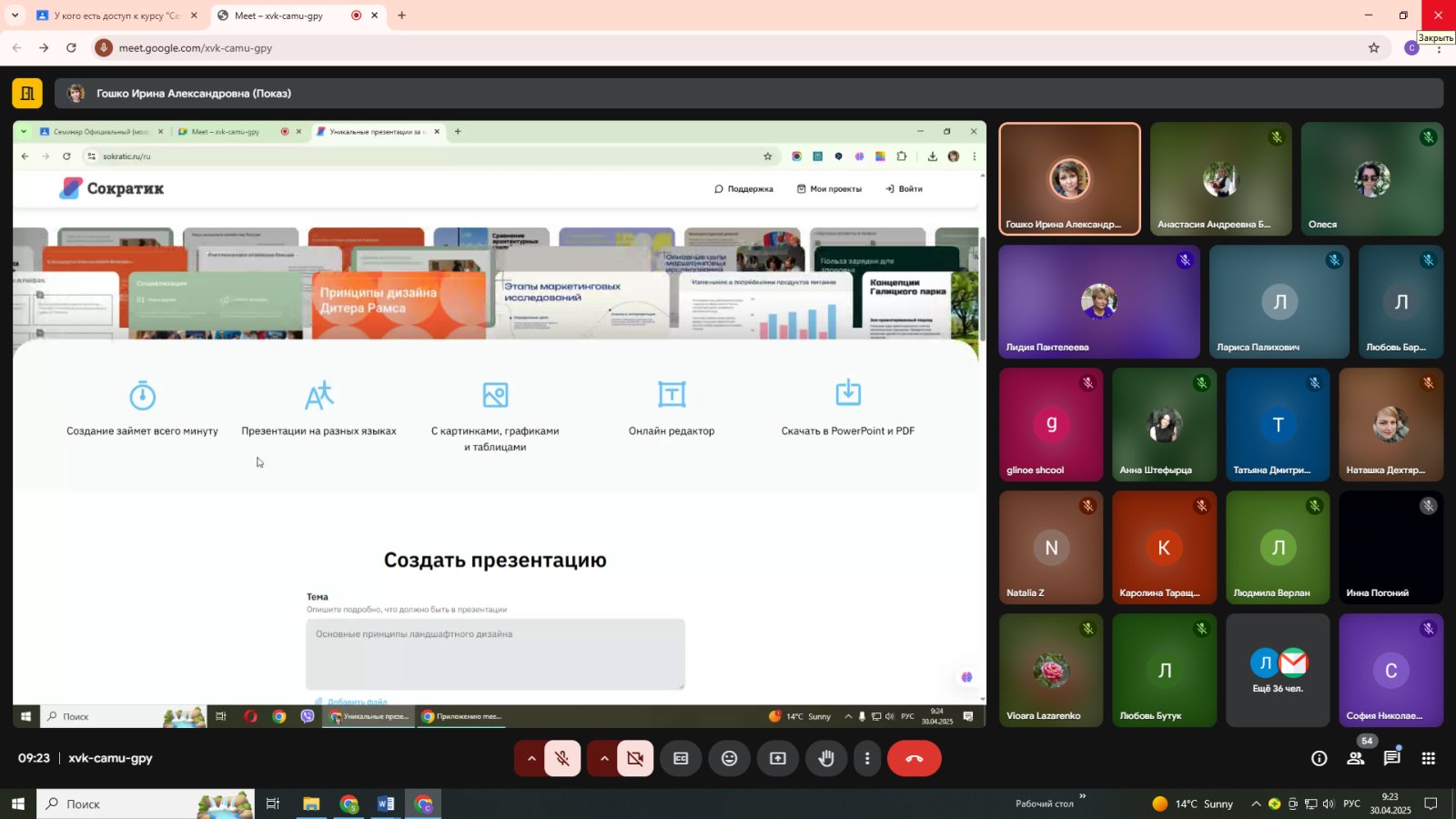Screen dimensions: 1456x819
Task: Click the yellow Meet logo badge beside presenter name
Action: click(27, 93)
